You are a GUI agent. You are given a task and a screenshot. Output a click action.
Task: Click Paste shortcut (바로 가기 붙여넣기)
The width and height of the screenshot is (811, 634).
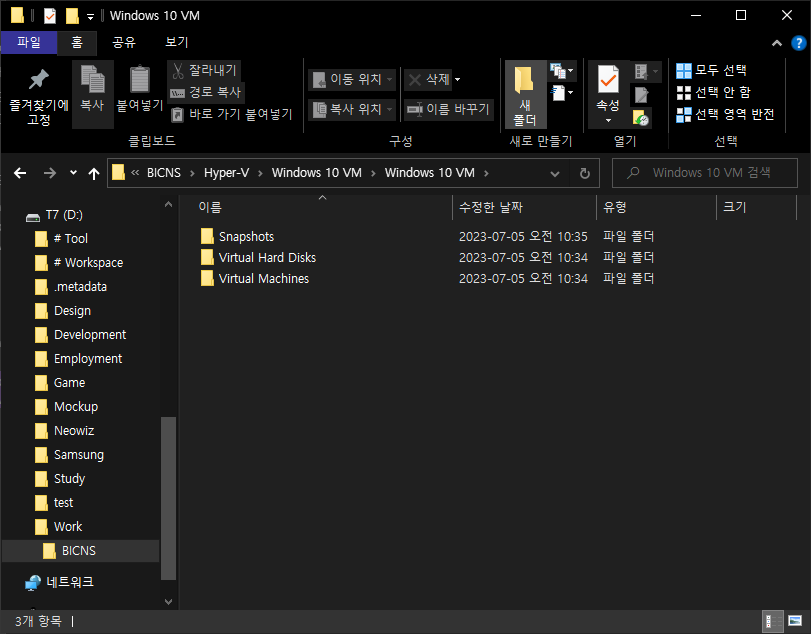click(232, 114)
